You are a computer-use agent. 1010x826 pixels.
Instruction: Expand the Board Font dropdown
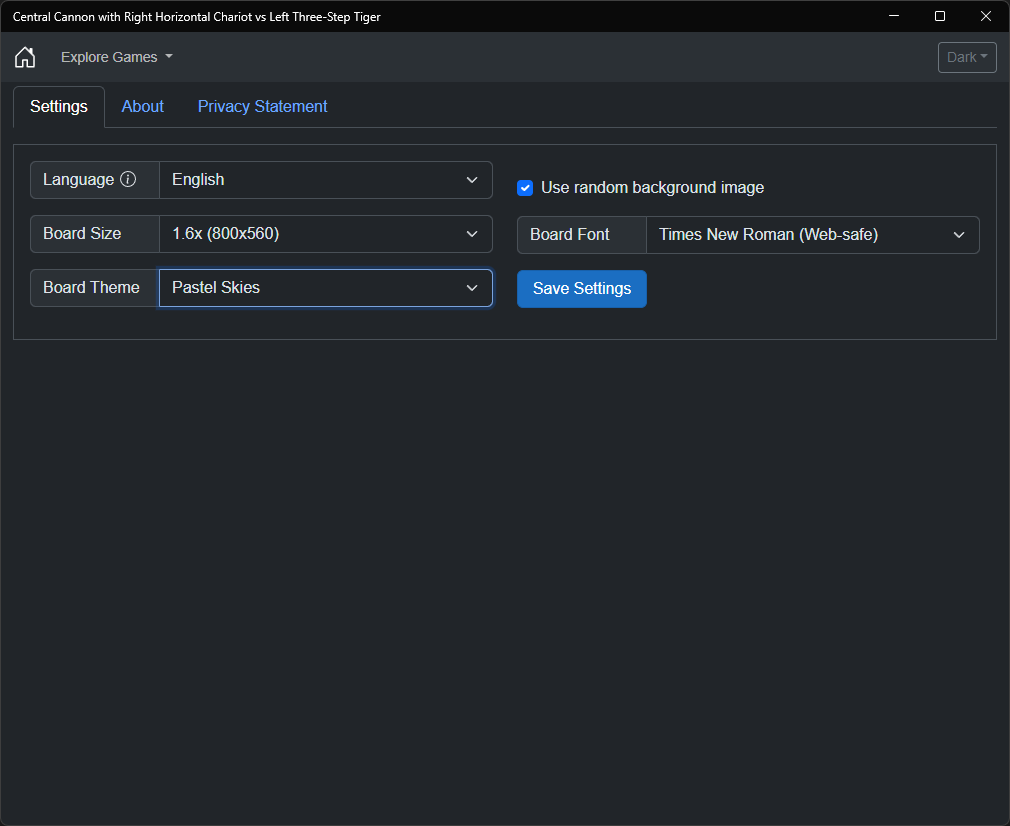[812, 235]
